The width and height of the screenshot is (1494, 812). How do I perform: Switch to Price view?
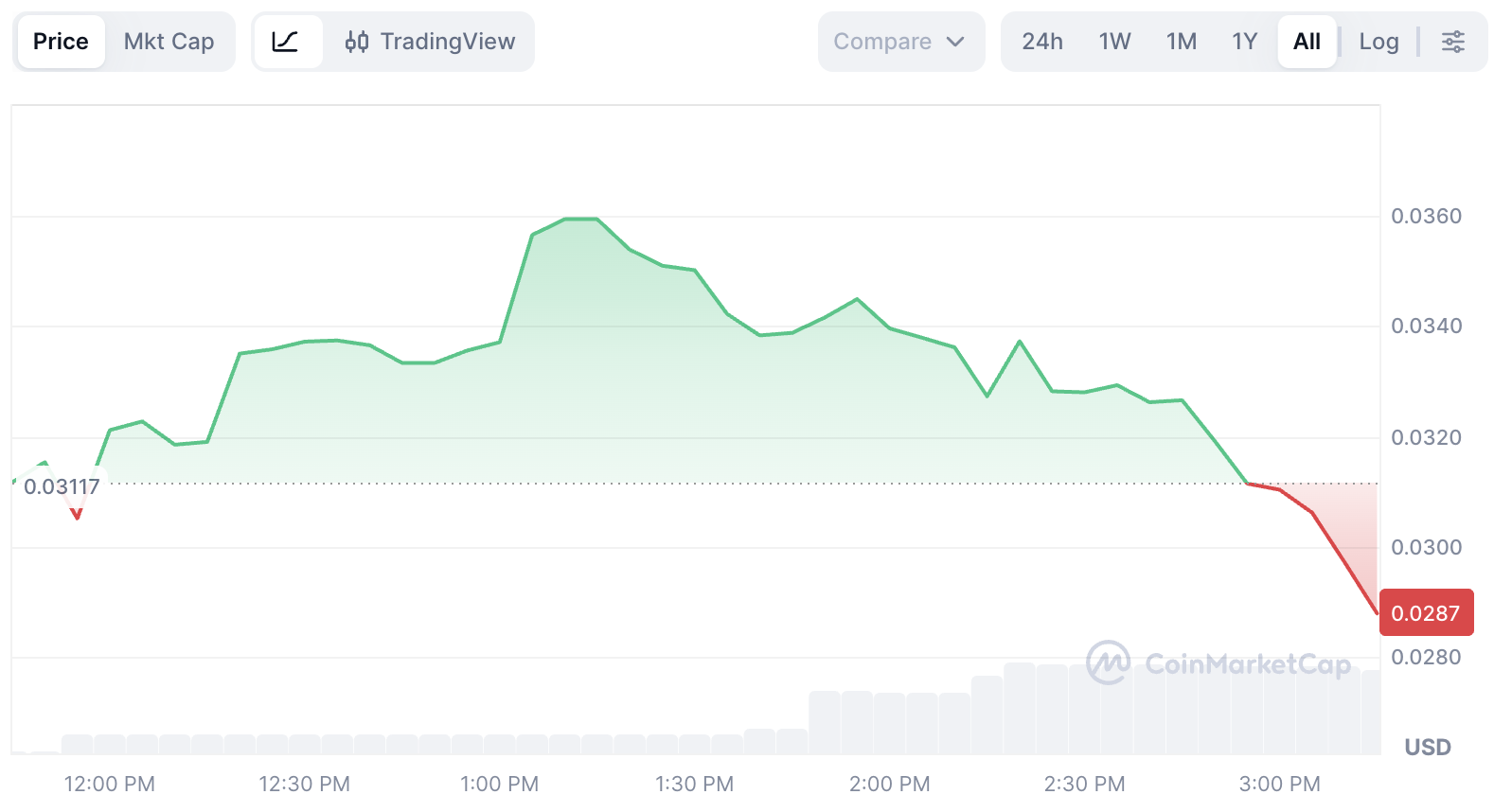pyautogui.click(x=61, y=42)
